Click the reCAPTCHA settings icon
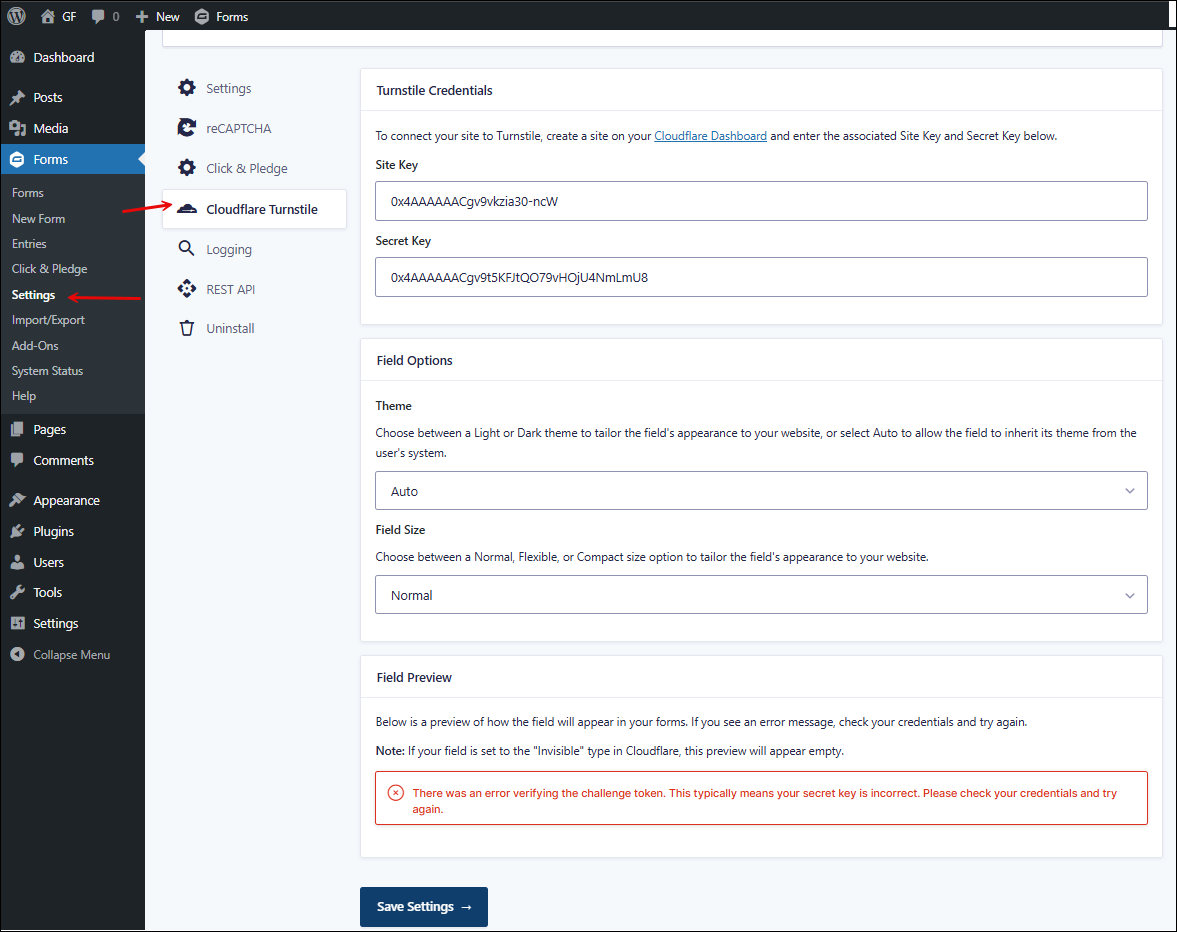 (x=186, y=128)
